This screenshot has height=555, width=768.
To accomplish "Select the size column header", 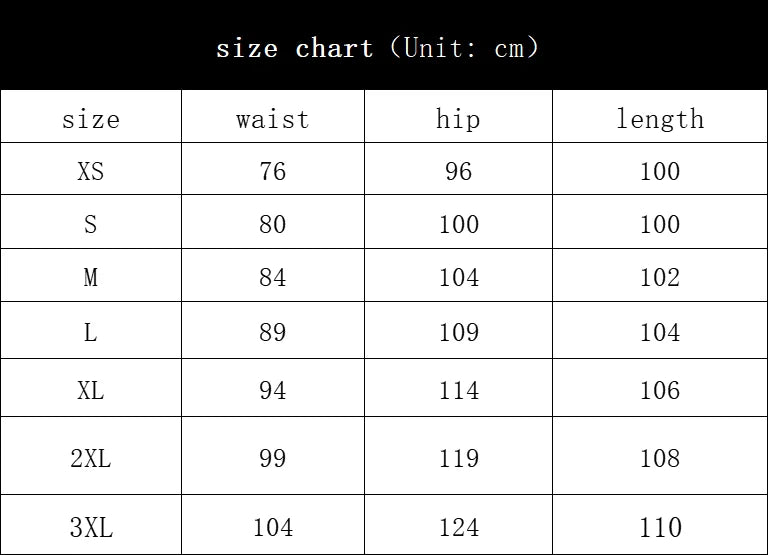I will (x=90, y=119).
